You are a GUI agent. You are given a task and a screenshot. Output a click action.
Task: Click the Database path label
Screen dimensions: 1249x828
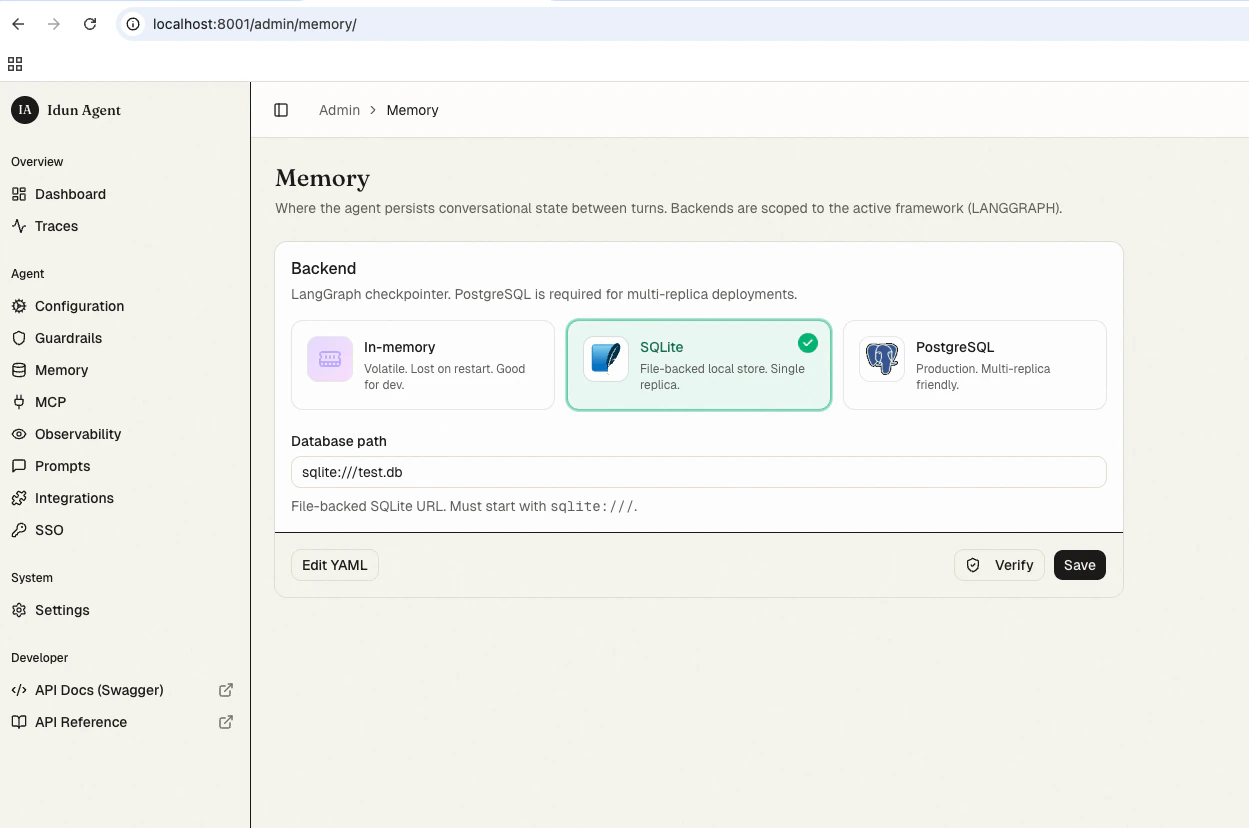pyautogui.click(x=339, y=441)
